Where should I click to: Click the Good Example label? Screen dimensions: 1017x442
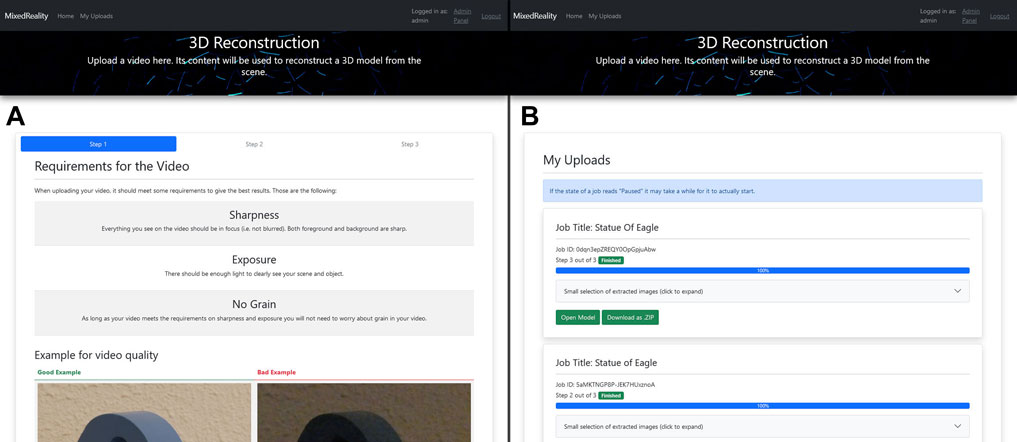pos(59,373)
